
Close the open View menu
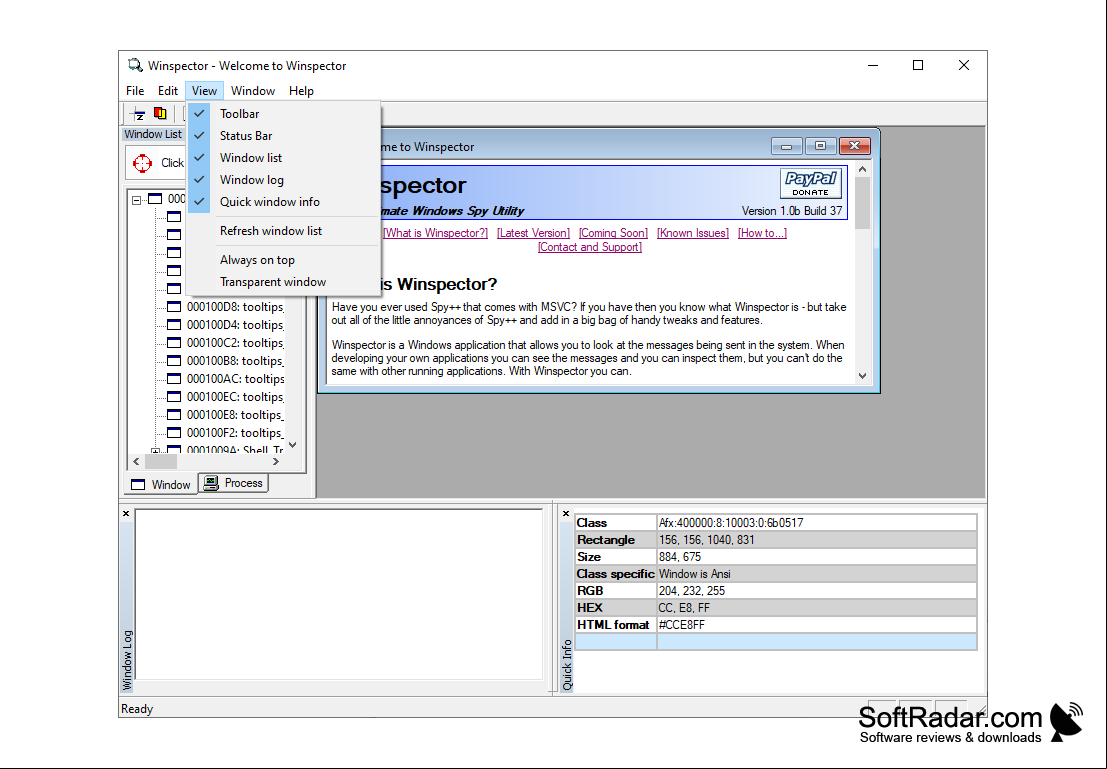point(204,90)
